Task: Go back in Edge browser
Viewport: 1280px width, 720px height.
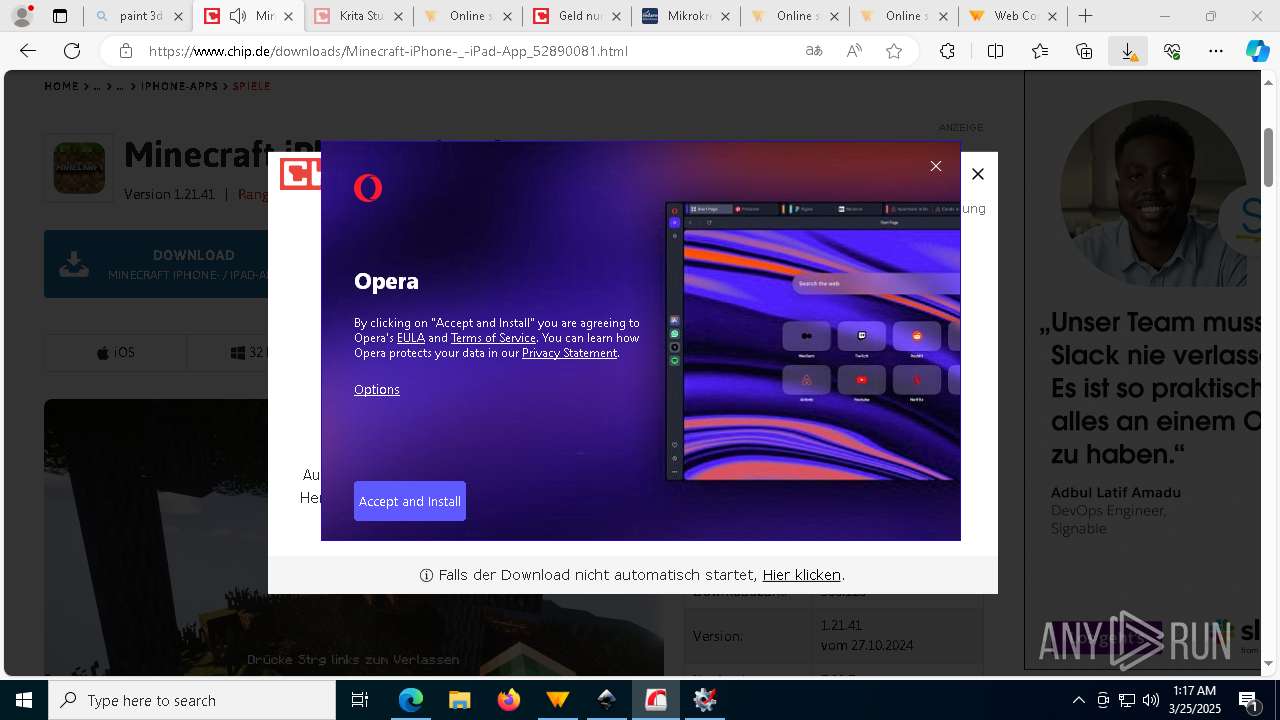Action: coord(28,51)
